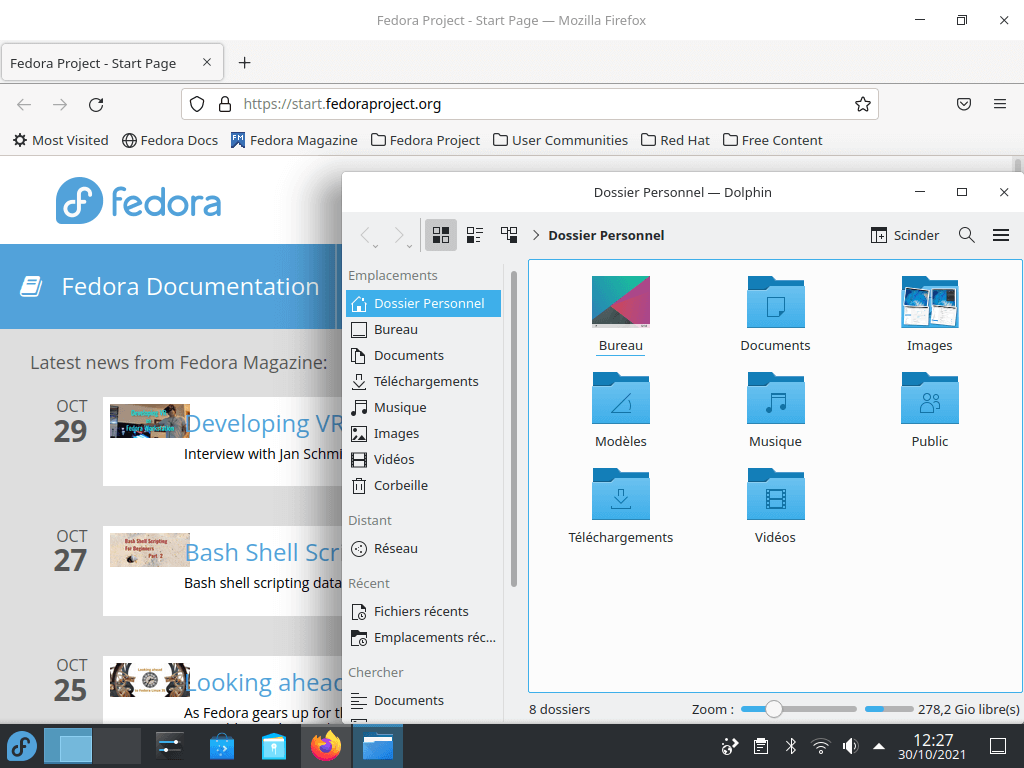Switch Dolphin to details tree view mode
Screen dimensions: 1024x768
click(509, 235)
